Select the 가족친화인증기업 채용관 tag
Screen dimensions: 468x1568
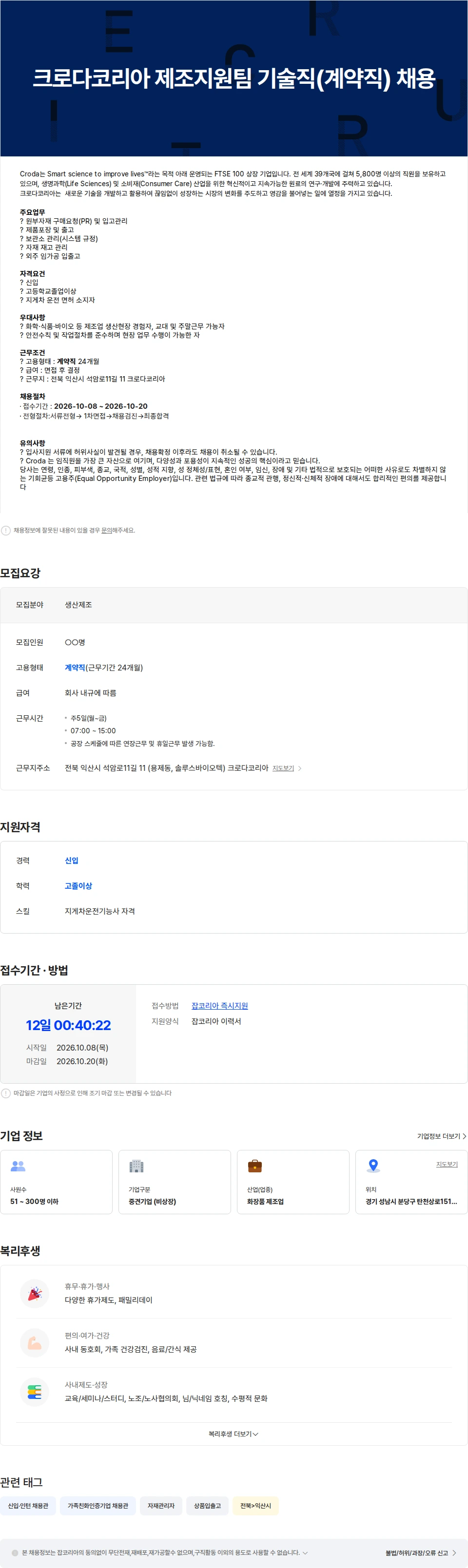coord(97,1505)
